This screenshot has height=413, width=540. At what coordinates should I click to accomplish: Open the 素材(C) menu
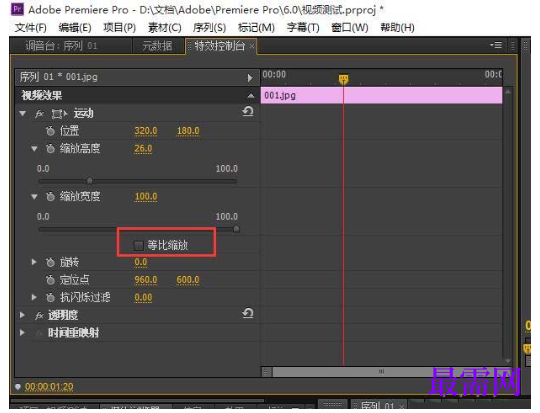coord(165,28)
